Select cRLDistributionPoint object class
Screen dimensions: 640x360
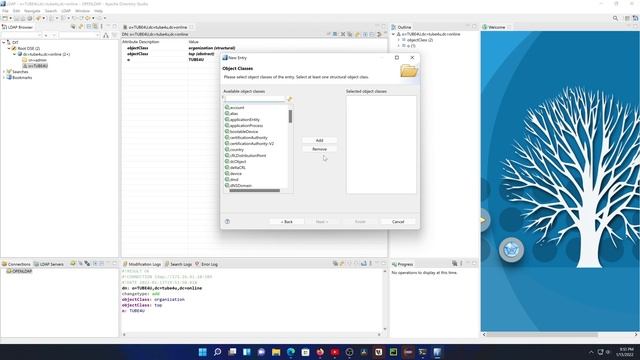click(x=246, y=156)
